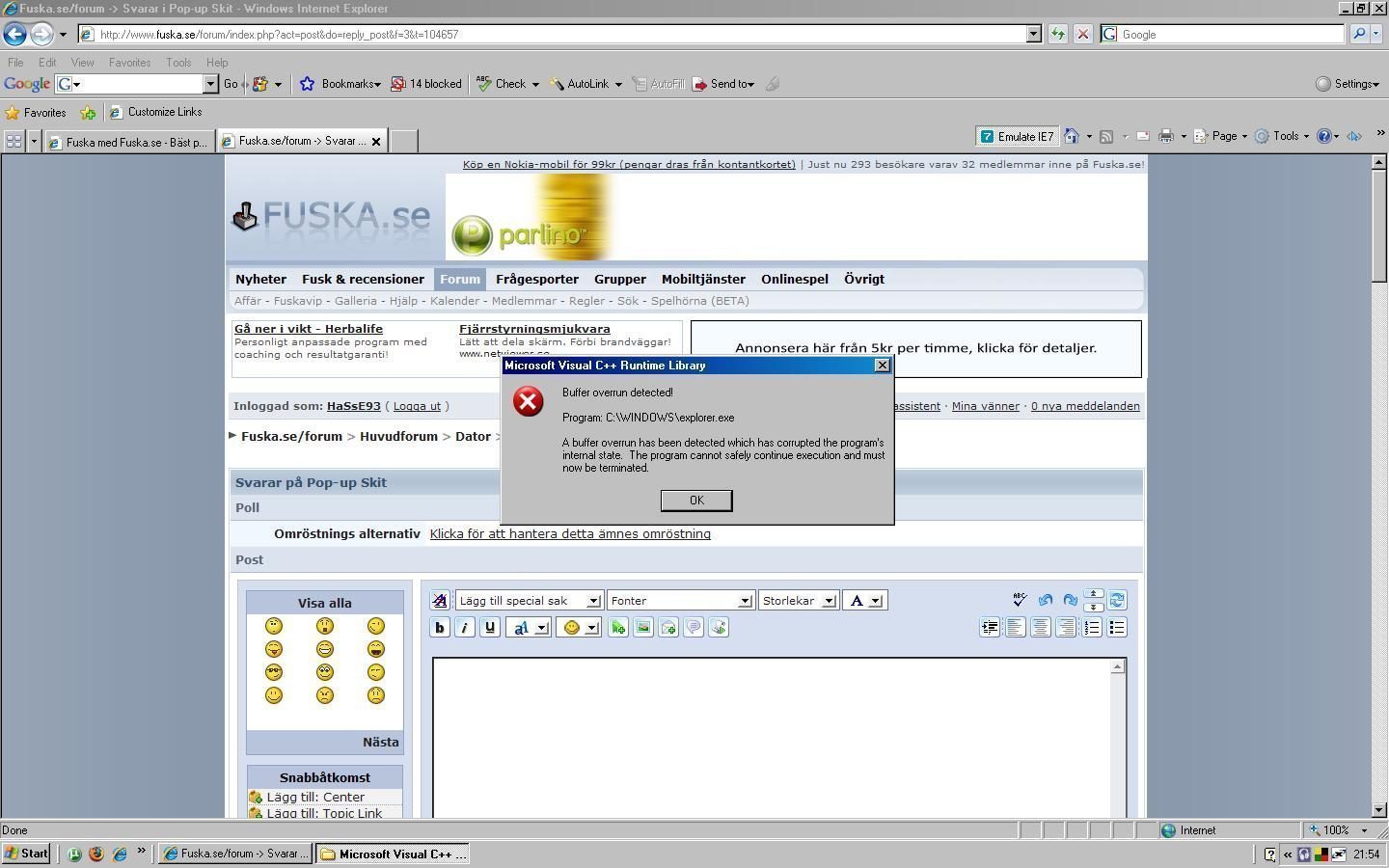Image resolution: width=1389 pixels, height=868 pixels.
Task: Open the Google toolbar search box dropdown
Action: [x=210, y=84]
